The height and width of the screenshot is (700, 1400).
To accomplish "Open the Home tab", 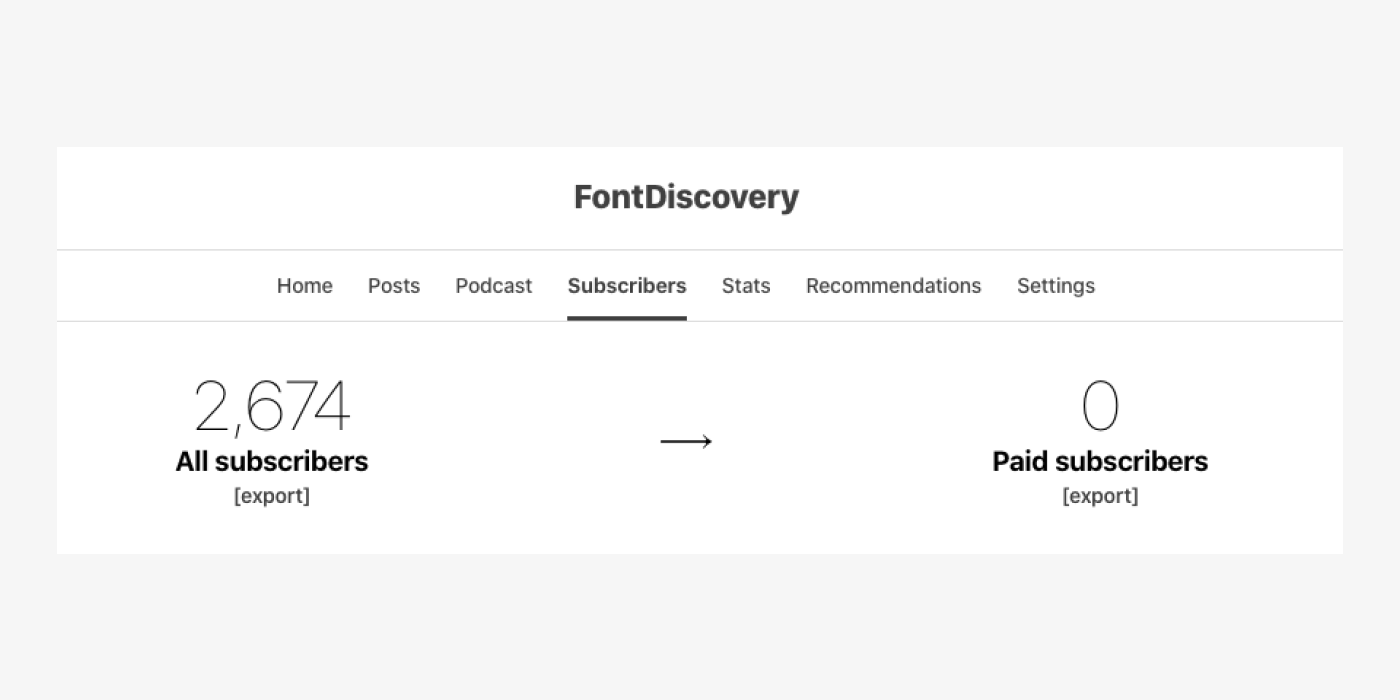I will (x=304, y=286).
